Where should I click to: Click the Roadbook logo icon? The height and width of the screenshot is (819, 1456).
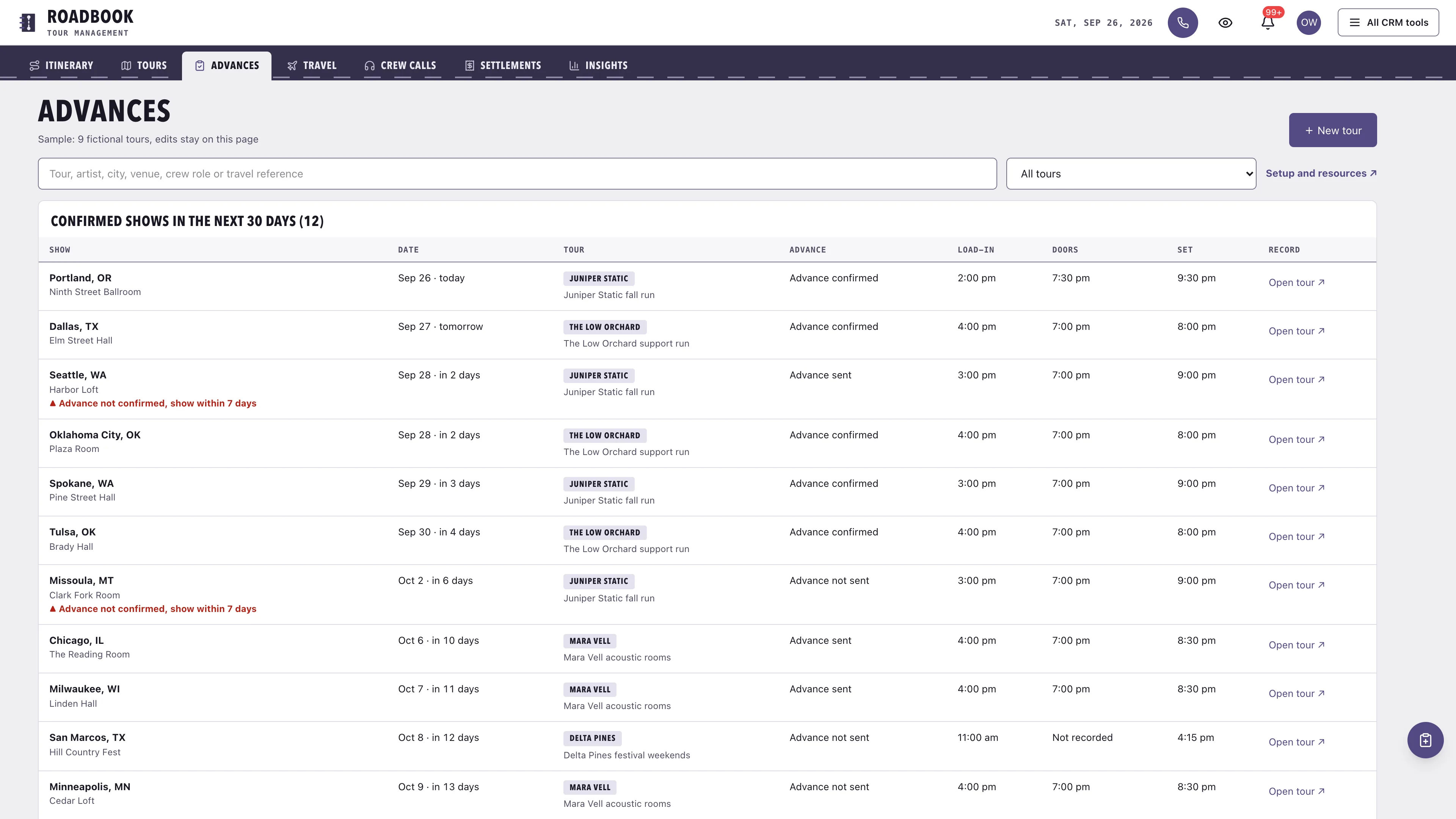click(27, 23)
